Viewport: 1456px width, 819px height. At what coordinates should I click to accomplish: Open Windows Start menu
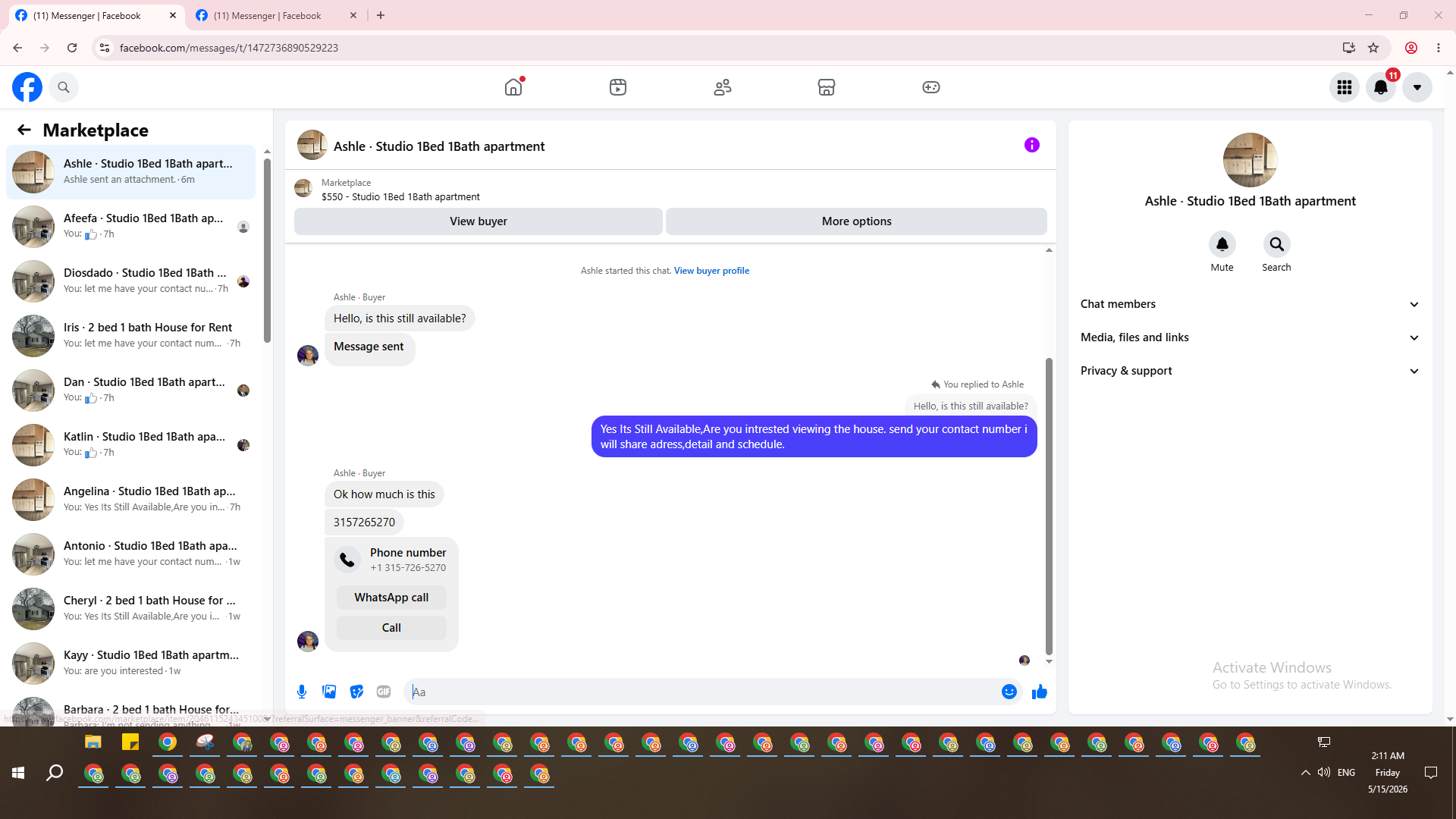click(18, 773)
